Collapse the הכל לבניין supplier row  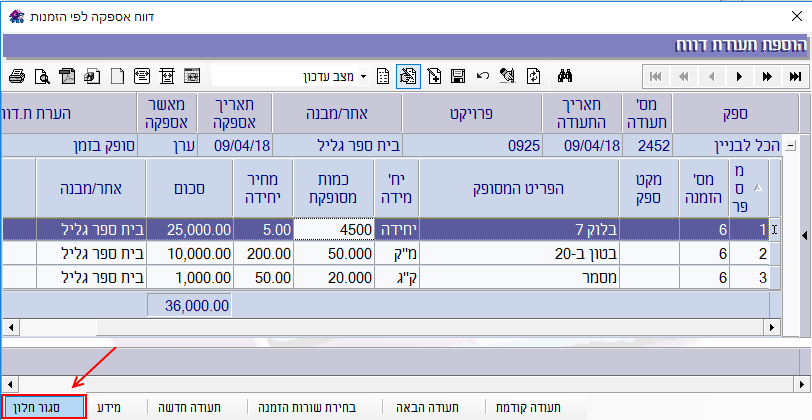click(792, 145)
